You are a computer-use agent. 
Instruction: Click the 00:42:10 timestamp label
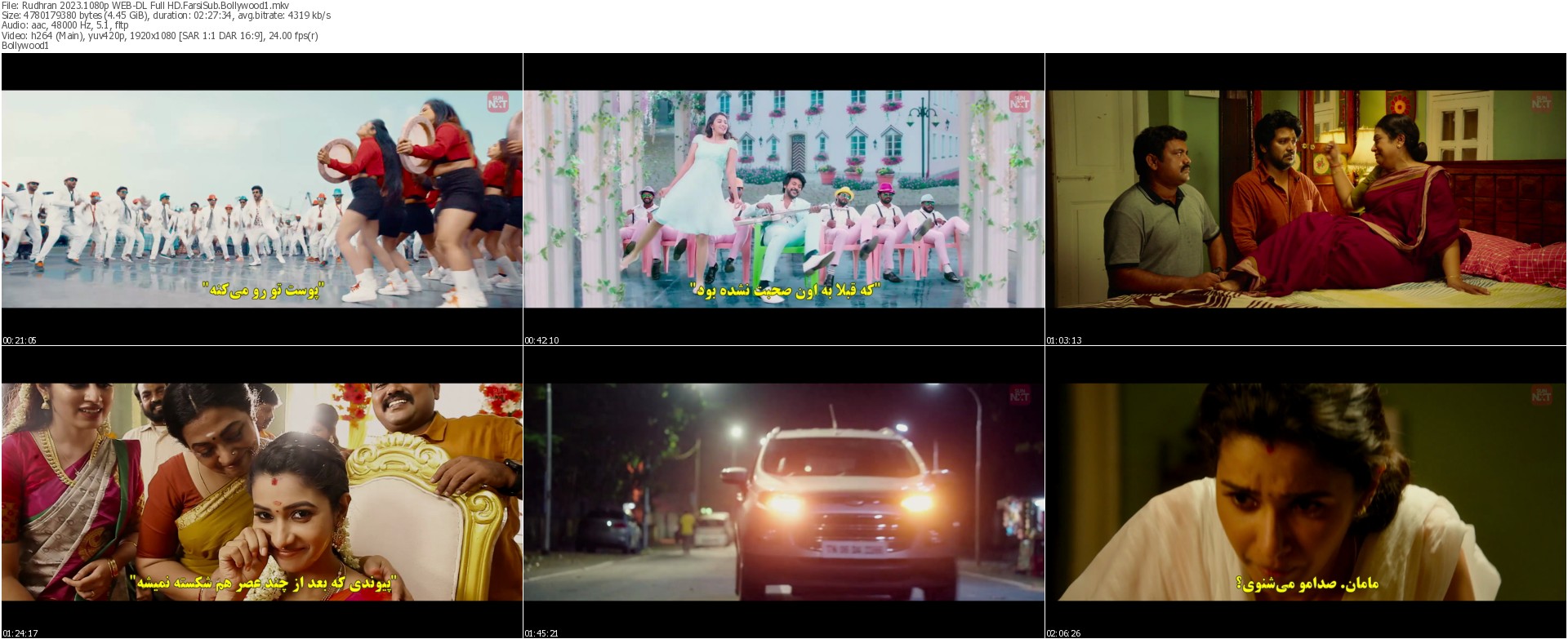(x=541, y=340)
